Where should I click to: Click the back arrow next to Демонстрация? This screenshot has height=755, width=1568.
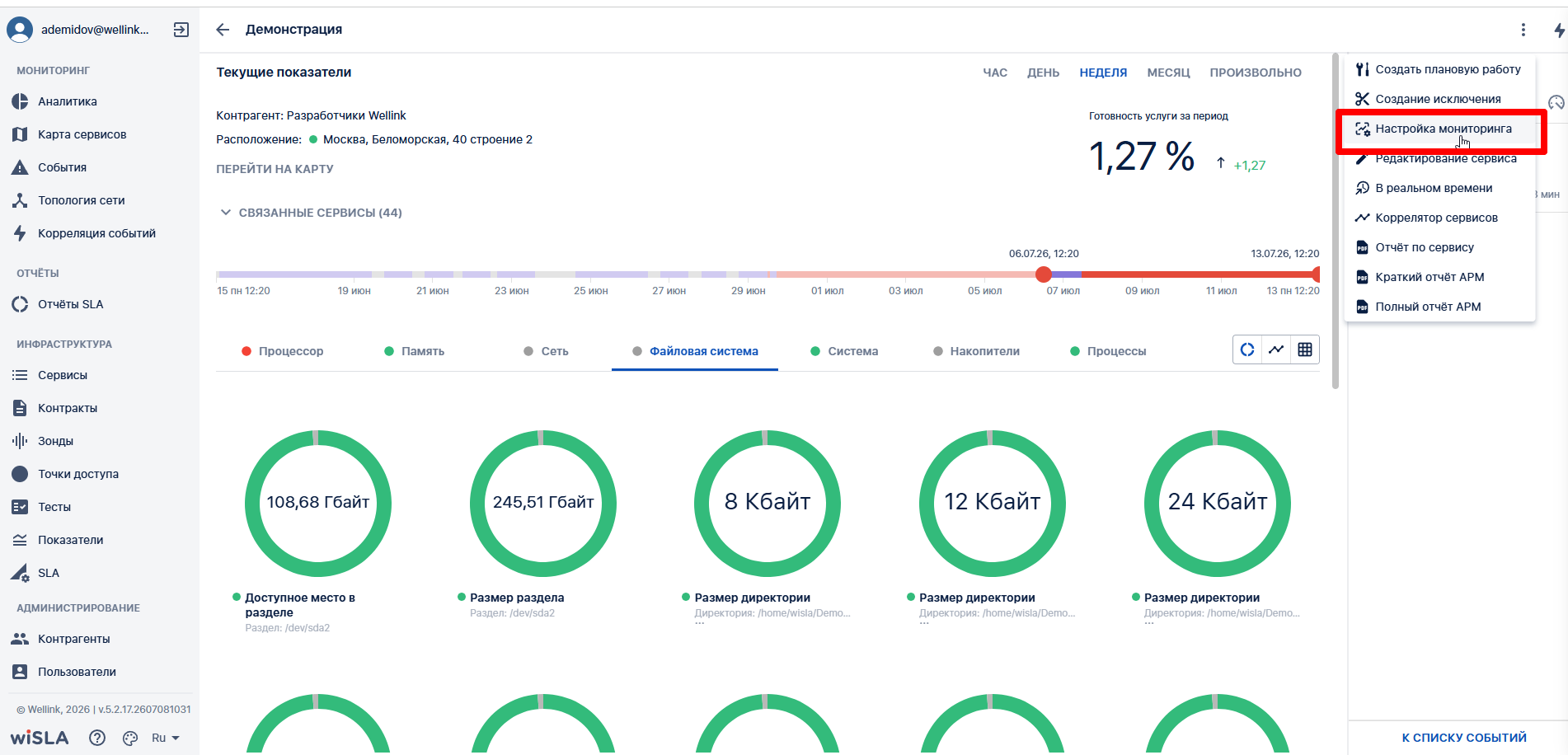coord(223,30)
